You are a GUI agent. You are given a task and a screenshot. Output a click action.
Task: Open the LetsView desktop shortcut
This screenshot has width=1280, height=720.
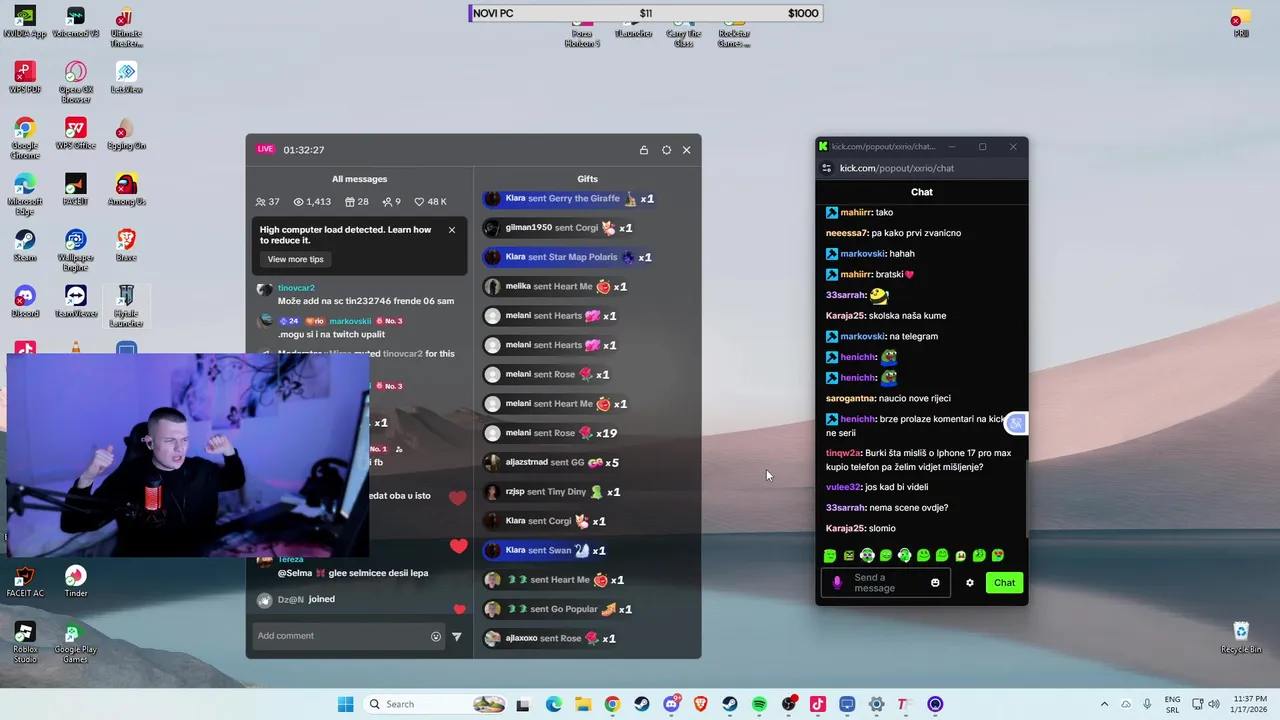pyautogui.click(x=126, y=78)
